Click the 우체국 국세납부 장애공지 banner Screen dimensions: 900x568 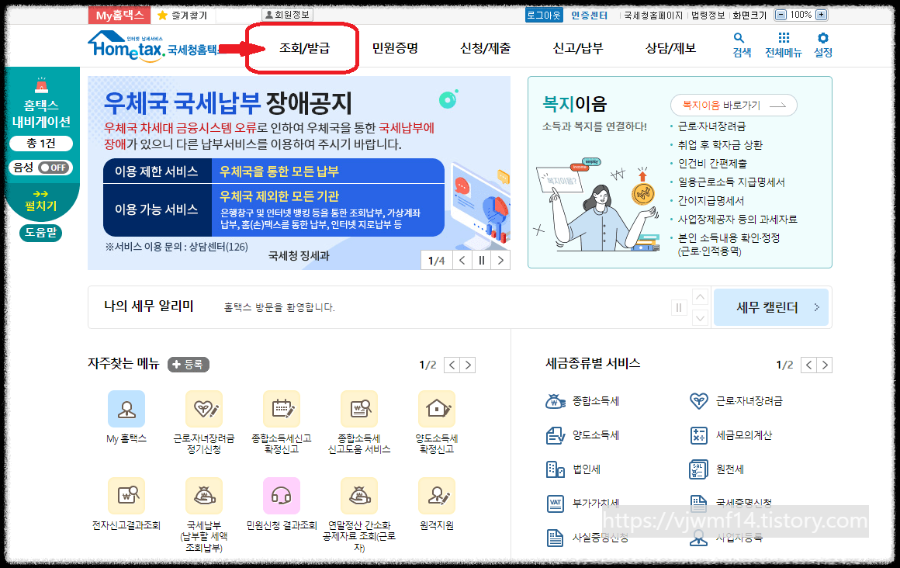click(299, 173)
